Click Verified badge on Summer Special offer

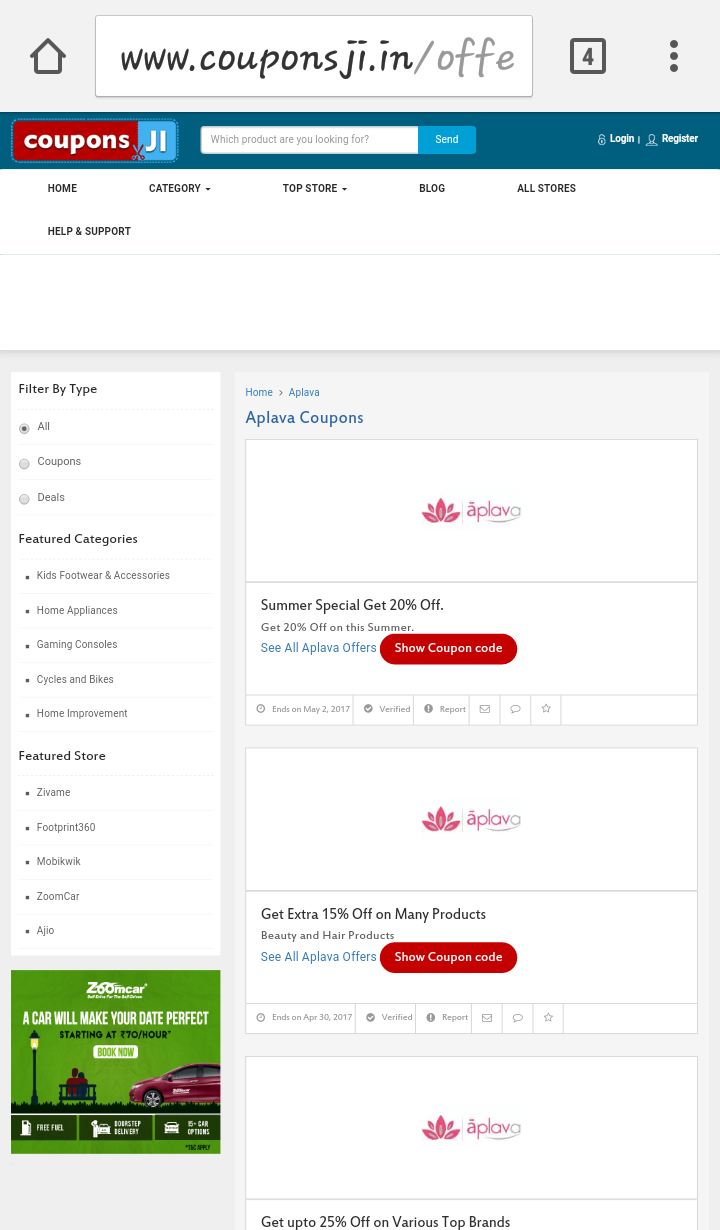387,709
